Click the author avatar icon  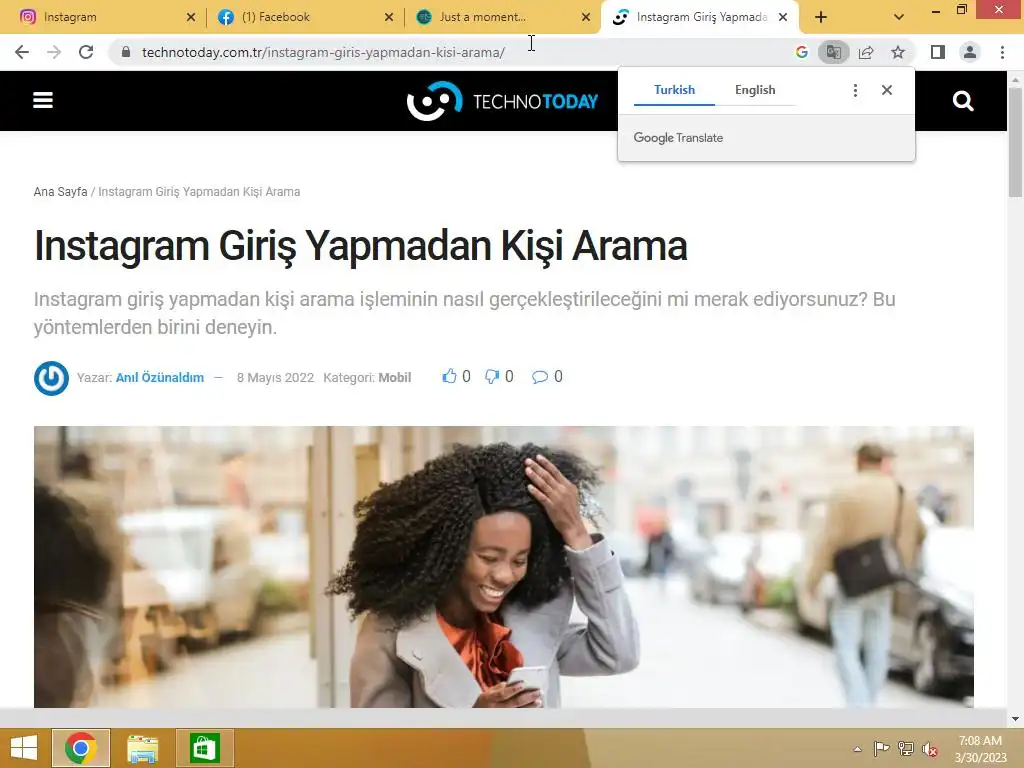tap(51, 377)
